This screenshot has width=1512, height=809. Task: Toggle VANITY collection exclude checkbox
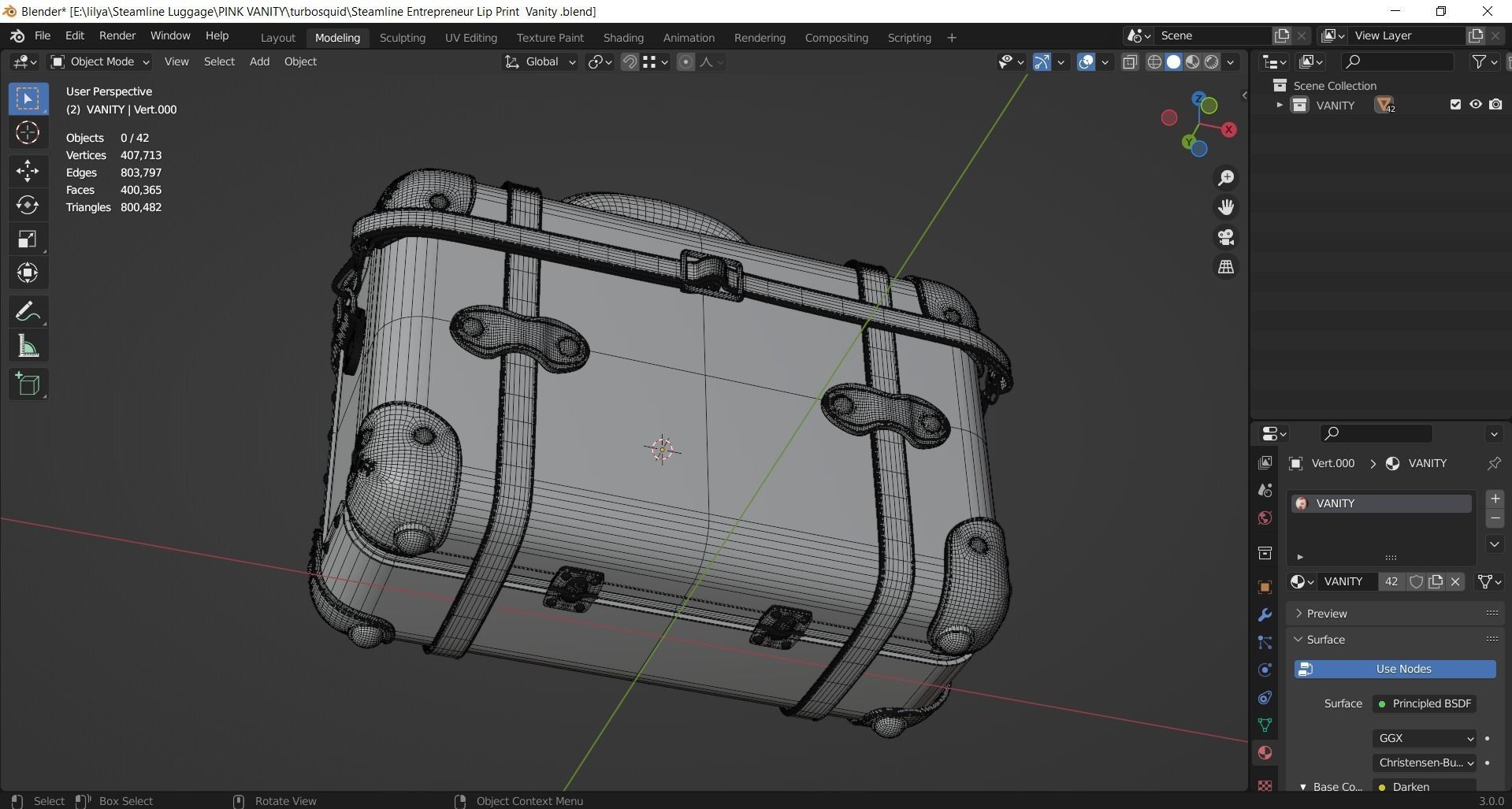click(x=1455, y=105)
